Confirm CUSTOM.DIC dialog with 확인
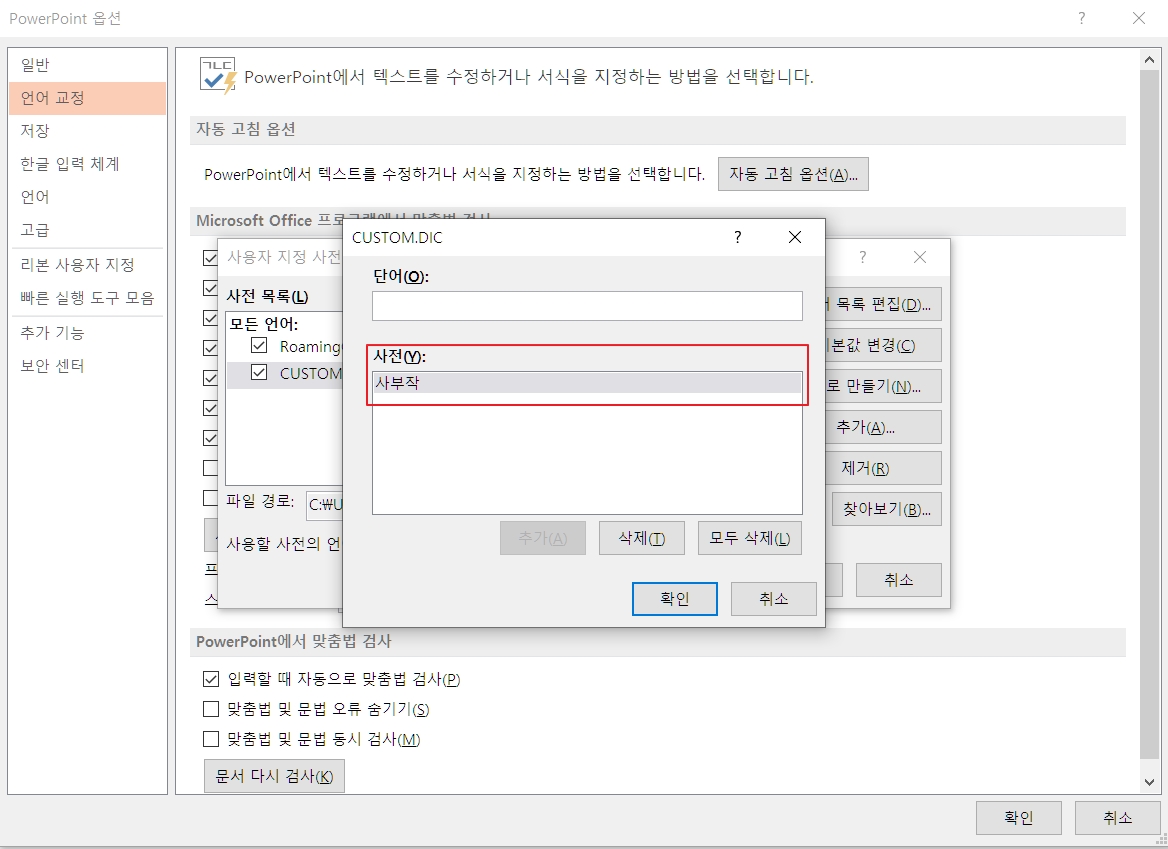Image resolution: width=1168 pixels, height=849 pixels. tap(675, 599)
